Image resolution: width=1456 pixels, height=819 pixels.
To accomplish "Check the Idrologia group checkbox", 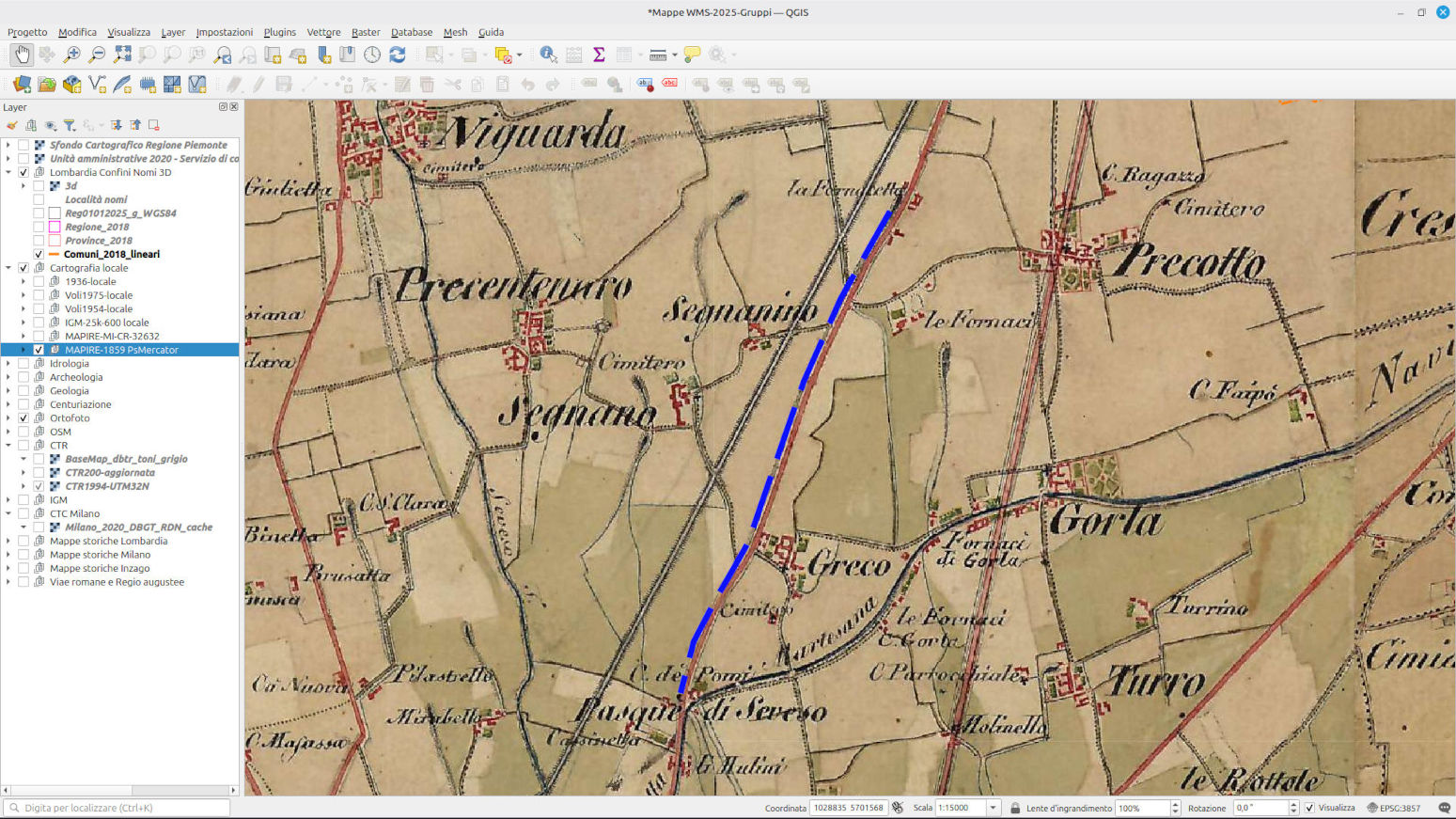I will [23, 364].
